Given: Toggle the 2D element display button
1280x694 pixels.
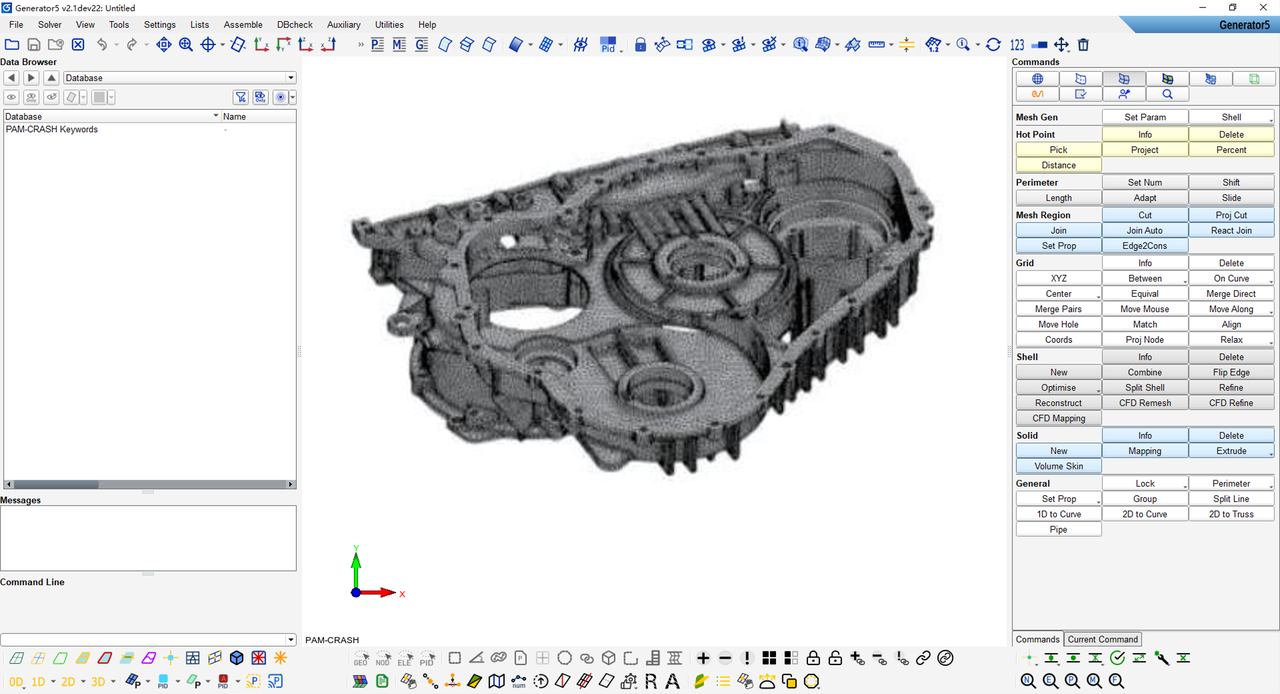Looking at the screenshot, I should click(x=68, y=682).
